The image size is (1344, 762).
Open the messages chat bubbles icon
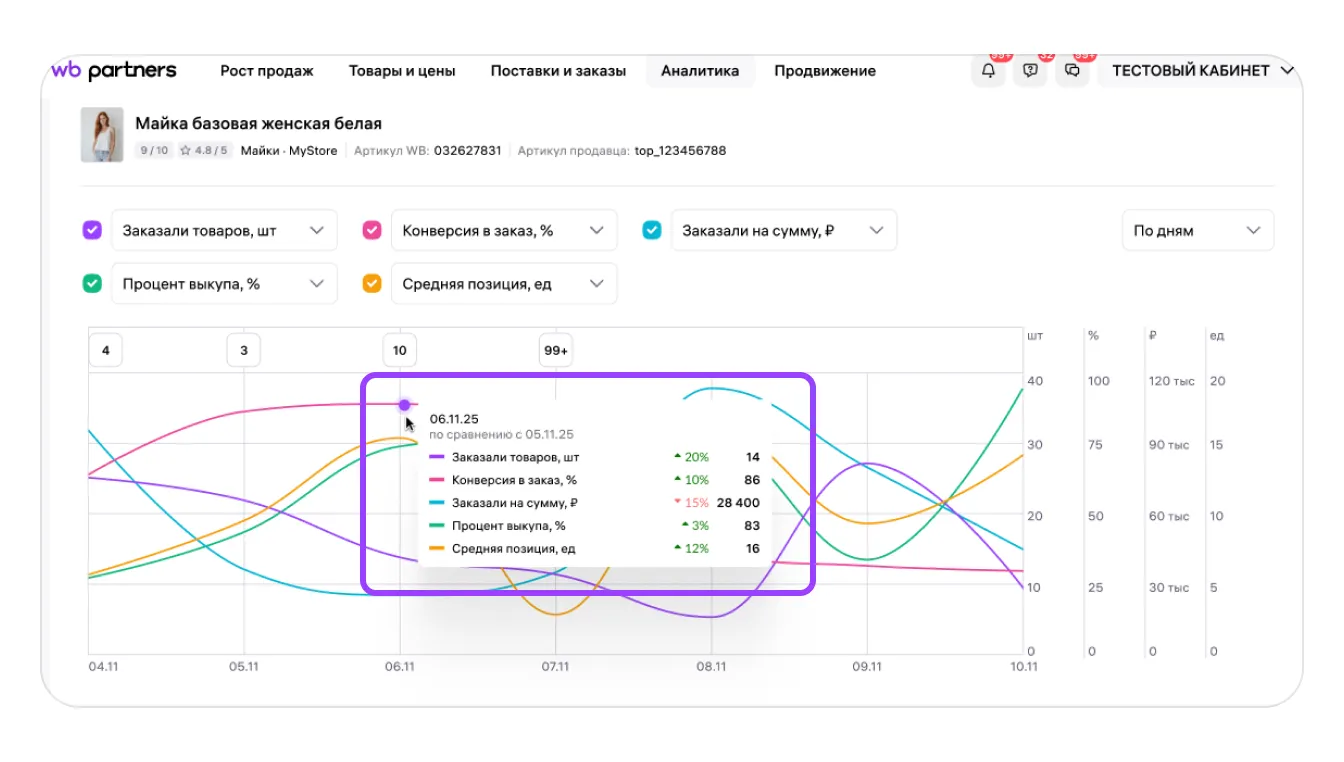(x=1072, y=71)
